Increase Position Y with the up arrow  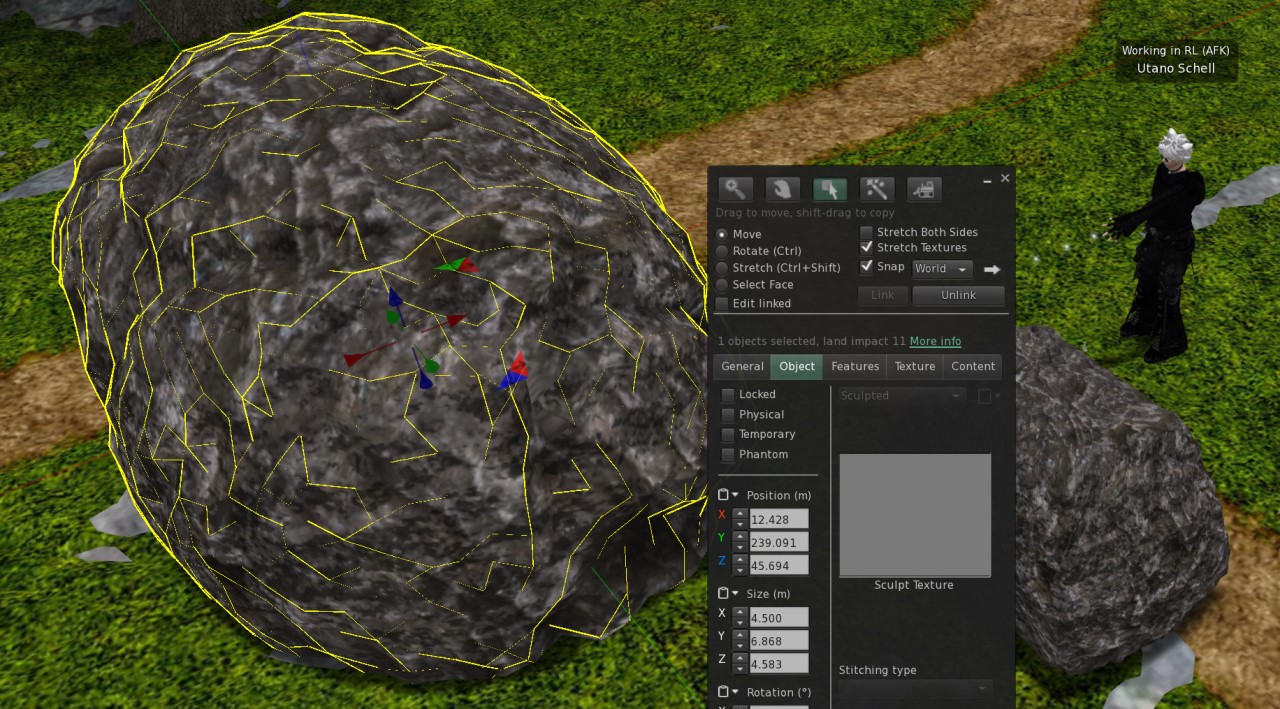pos(740,538)
